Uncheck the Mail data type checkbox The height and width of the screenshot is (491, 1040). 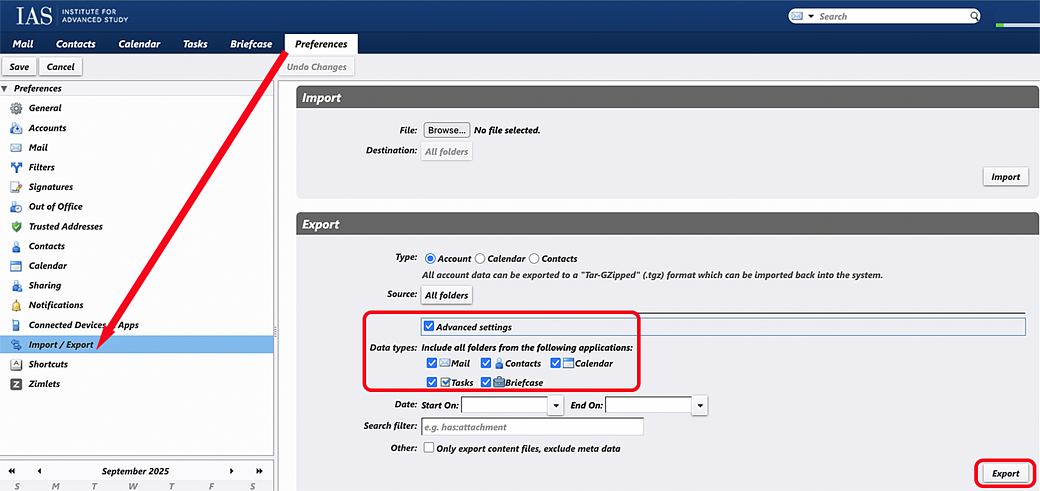[x=432, y=363]
